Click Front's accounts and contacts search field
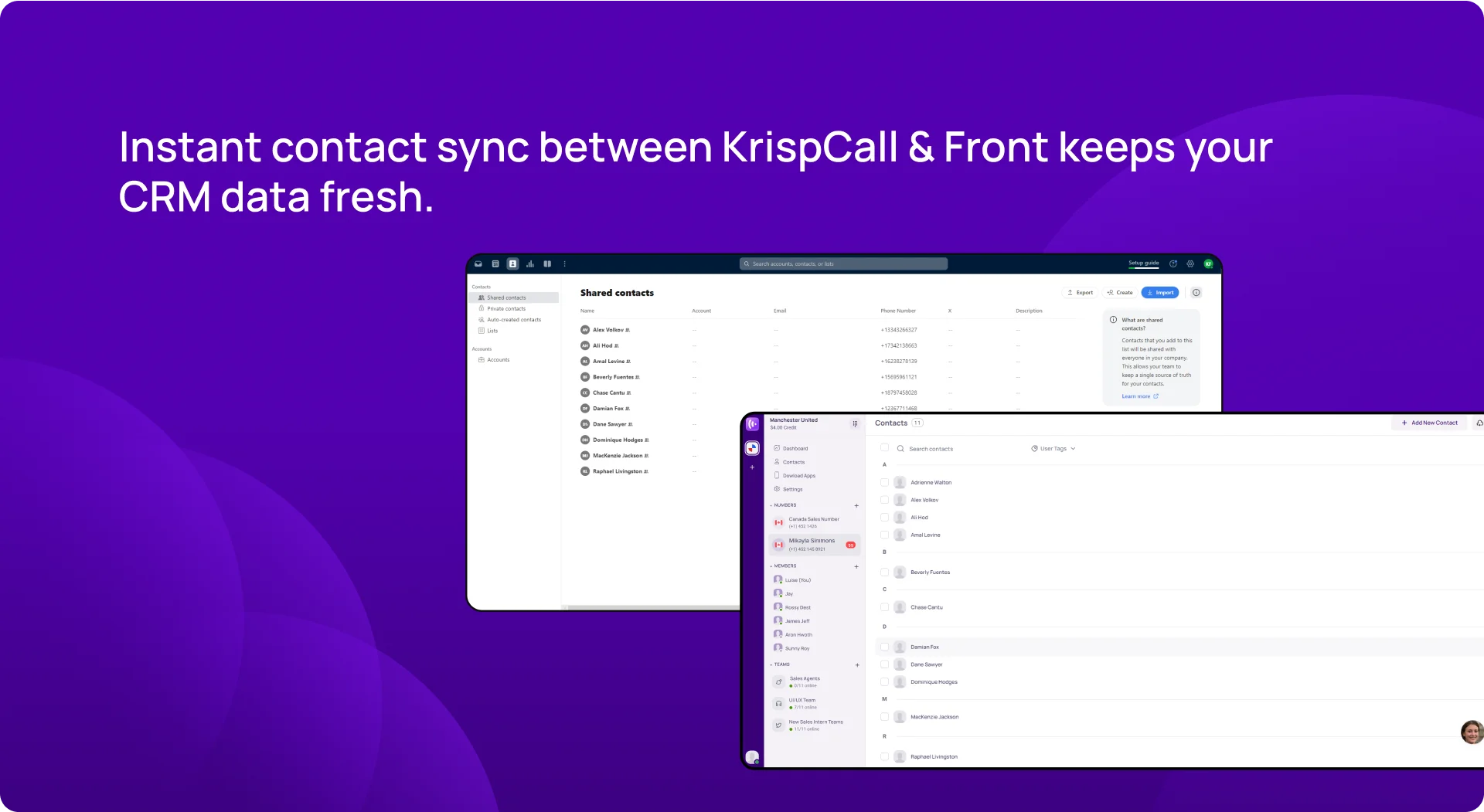This screenshot has width=1484, height=812. click(843, 263)
